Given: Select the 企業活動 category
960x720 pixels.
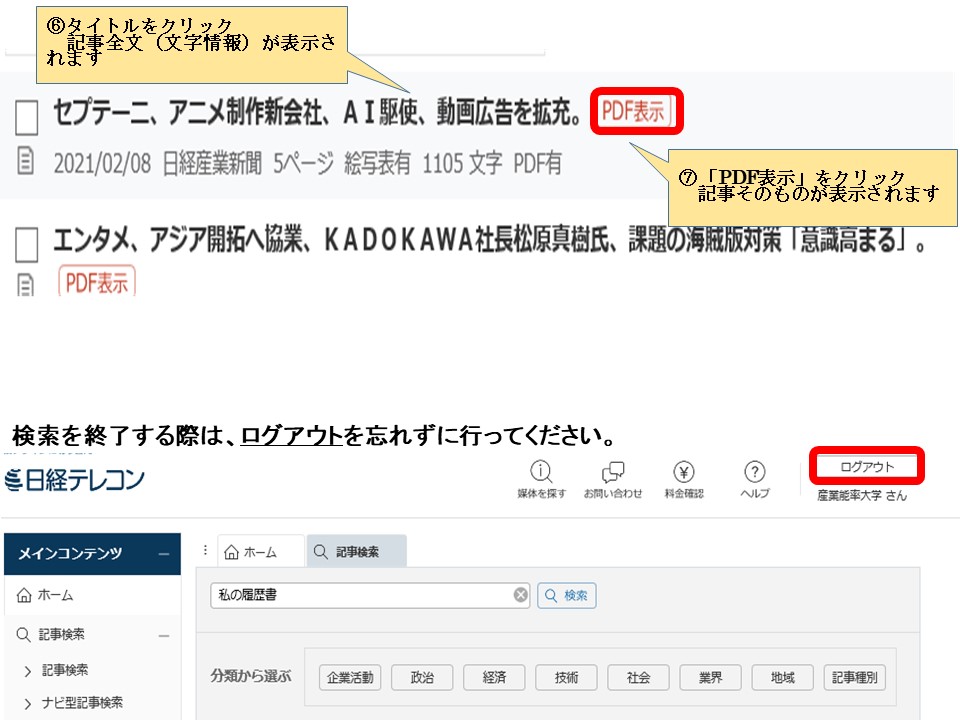Looking at the screenshot, I should pyautogui.click(x=350, y=677).
